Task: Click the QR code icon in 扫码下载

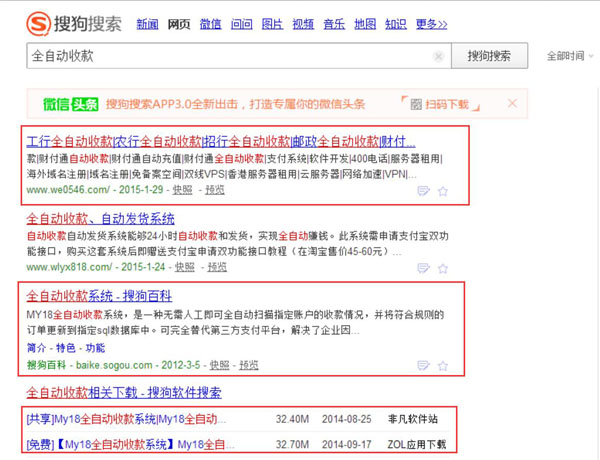Action: 416,104
